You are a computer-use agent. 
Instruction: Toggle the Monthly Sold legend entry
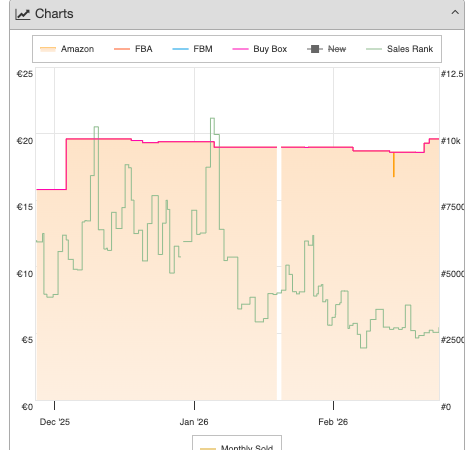(x=237, y=447)
